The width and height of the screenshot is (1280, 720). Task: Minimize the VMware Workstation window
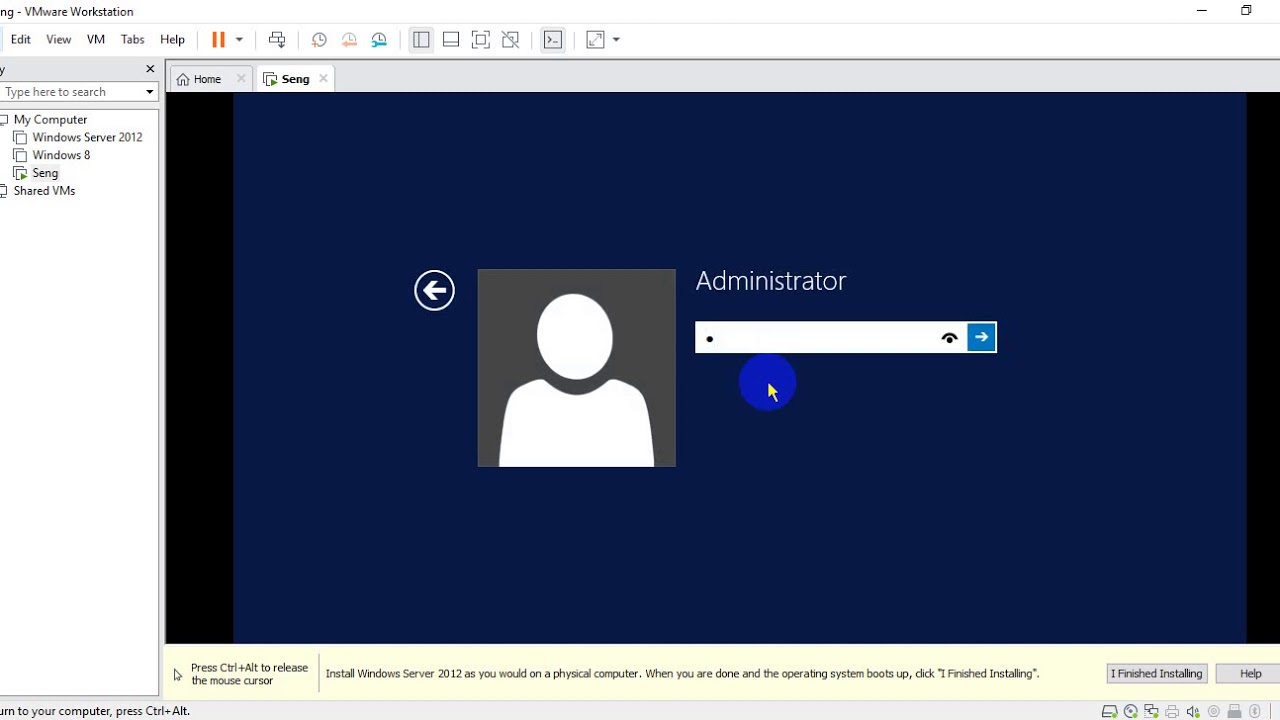point(1202,11)
